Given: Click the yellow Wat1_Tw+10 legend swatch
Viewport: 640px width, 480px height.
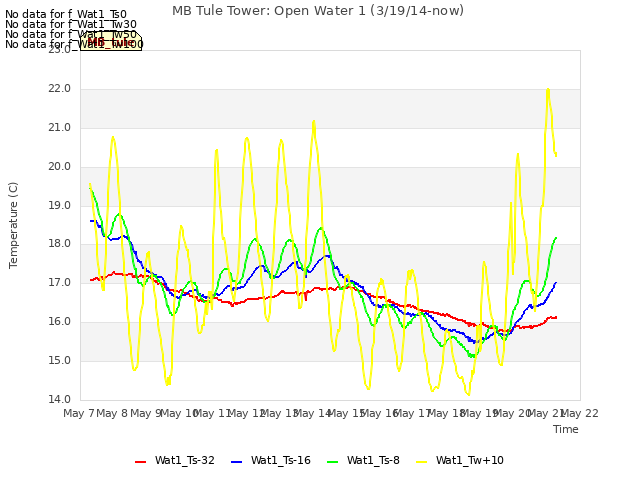Looking at the screenshot, I should 421,462.
